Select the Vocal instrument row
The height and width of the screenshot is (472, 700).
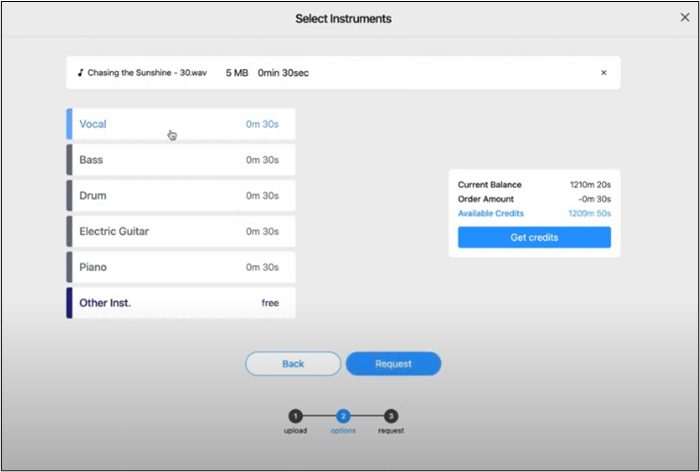point(180,124)
